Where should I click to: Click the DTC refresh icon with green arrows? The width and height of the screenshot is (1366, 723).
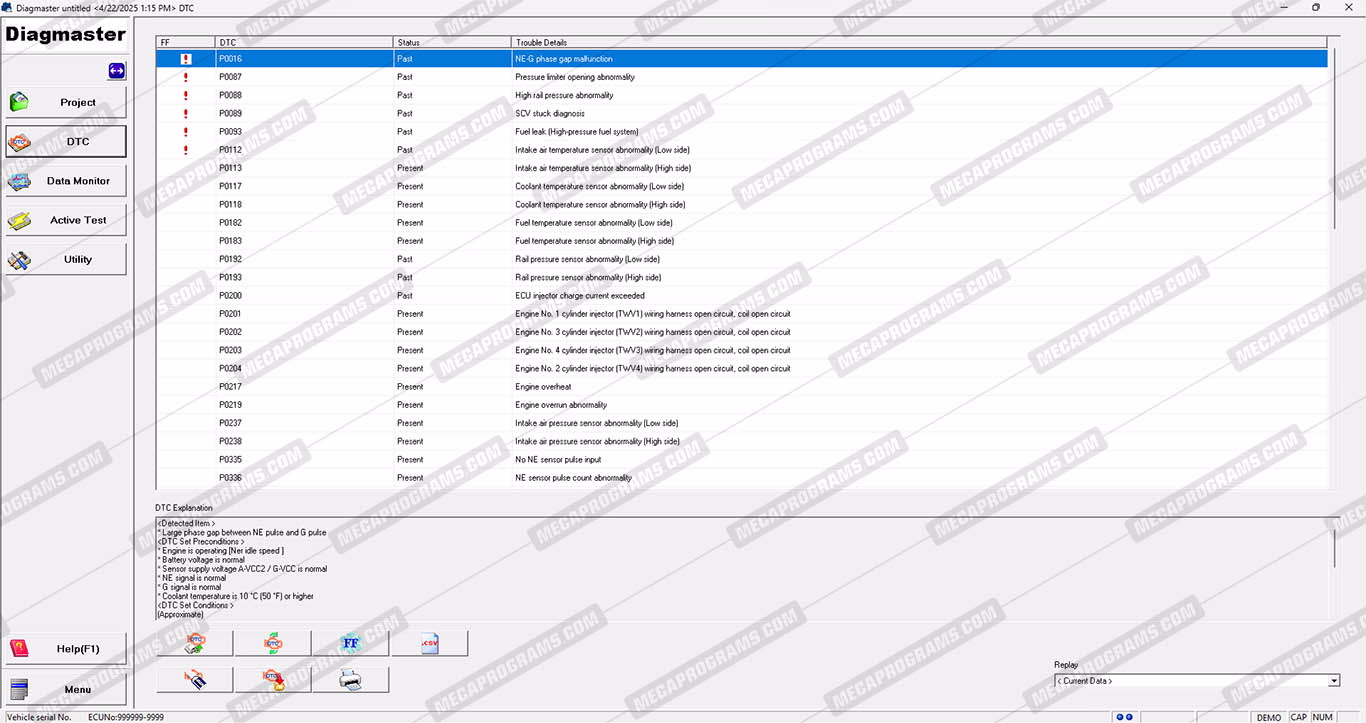[x=272, y=644]
